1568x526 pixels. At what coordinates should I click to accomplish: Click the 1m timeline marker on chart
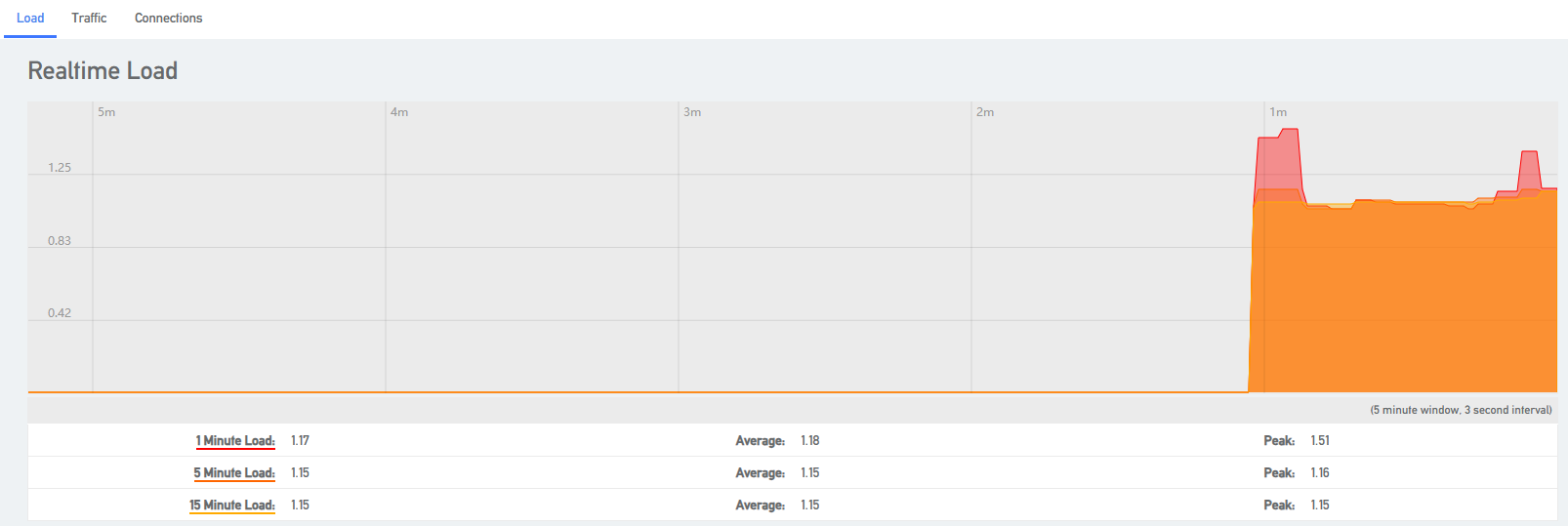[1278, 112]
